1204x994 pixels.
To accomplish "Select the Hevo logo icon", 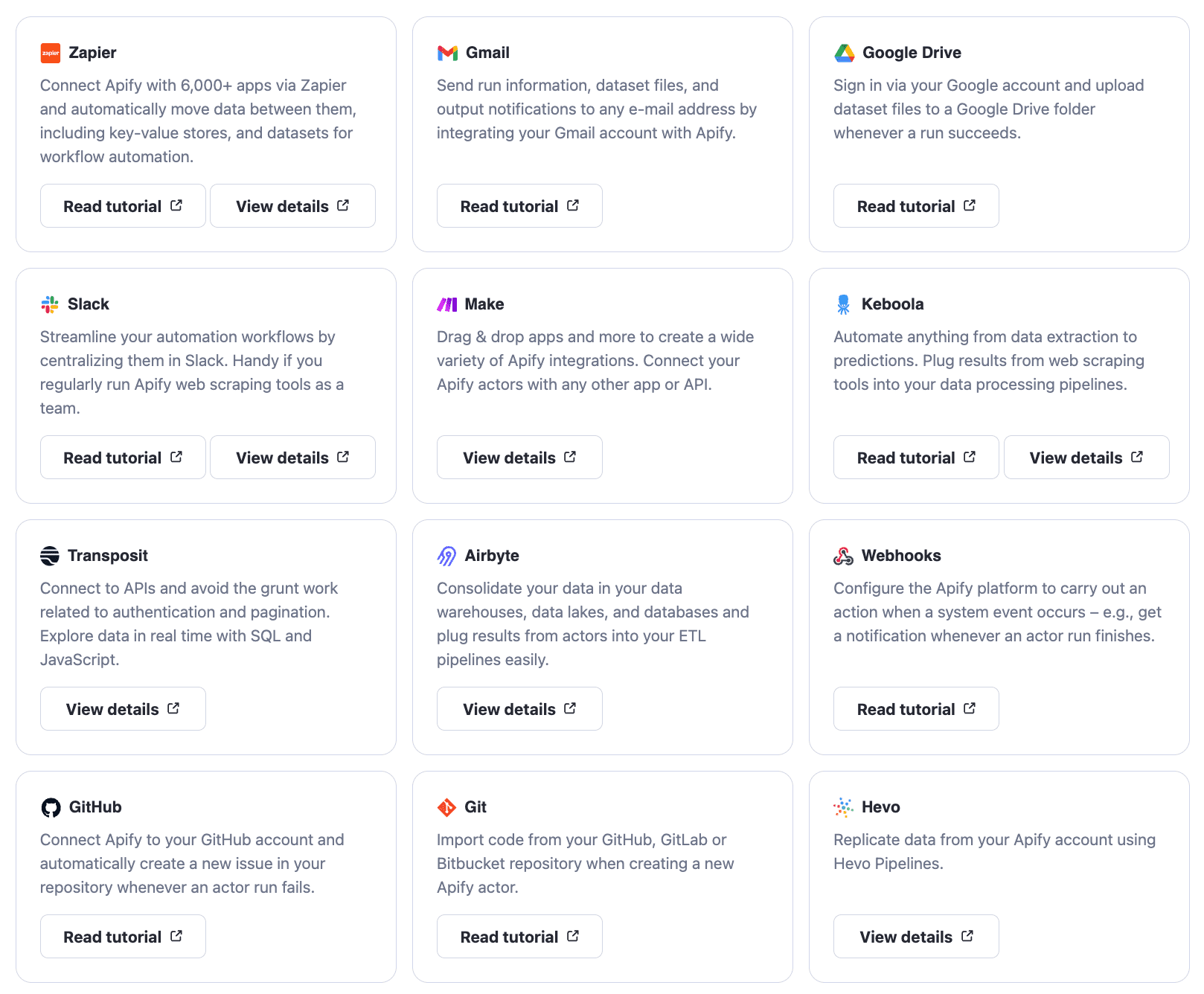I will tap(842, 807).
